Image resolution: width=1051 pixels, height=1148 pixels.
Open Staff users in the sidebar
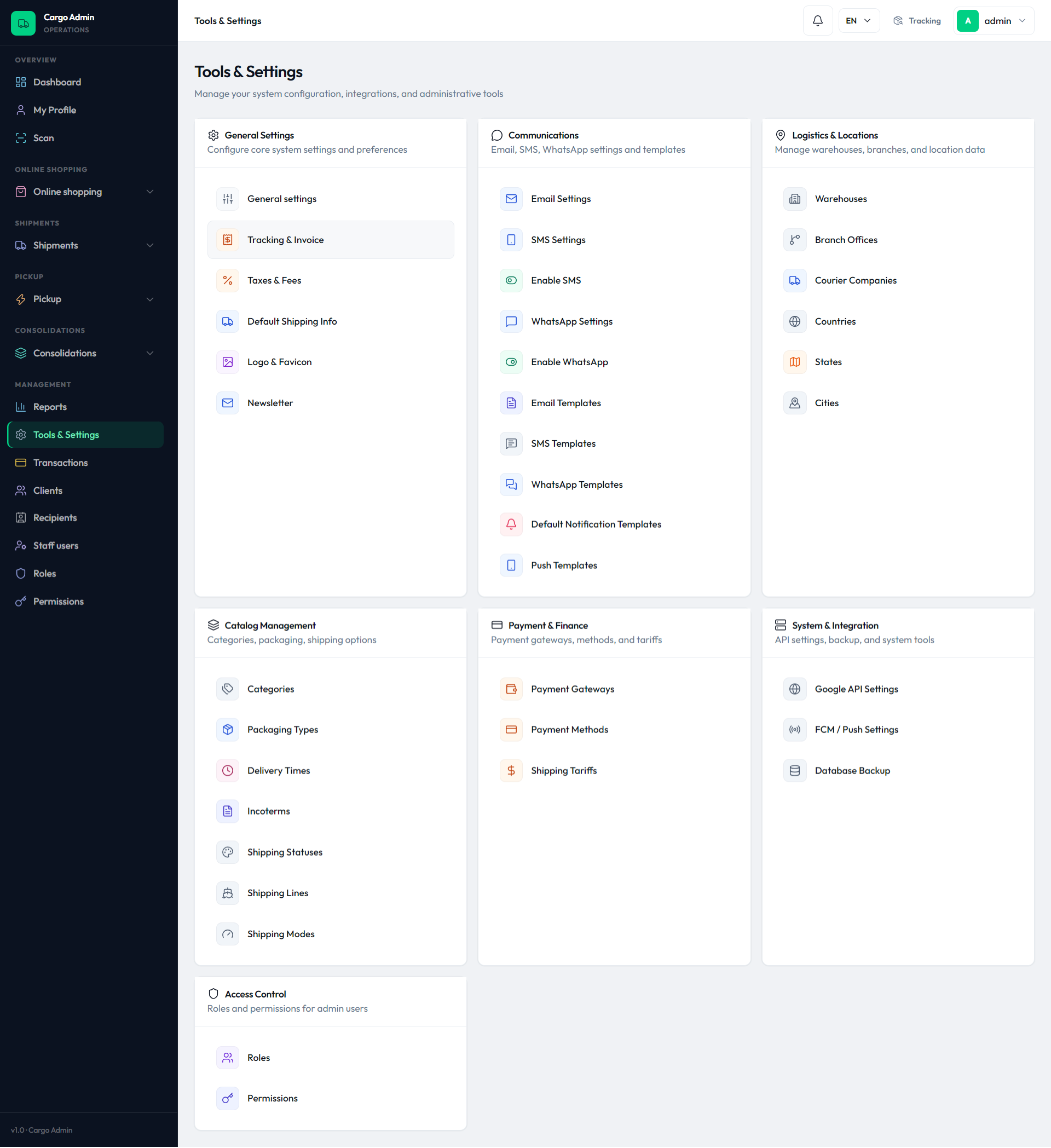pos(85,546)
